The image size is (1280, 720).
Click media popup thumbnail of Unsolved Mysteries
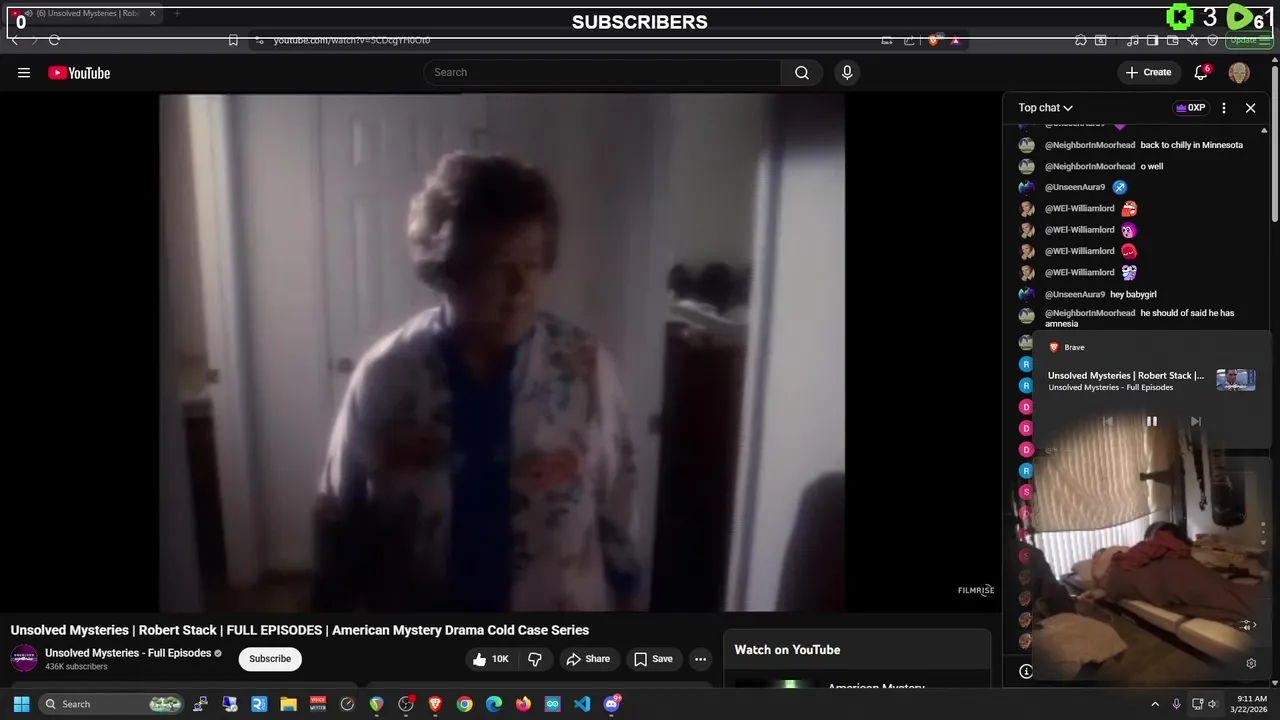(x=1235, y=380)
